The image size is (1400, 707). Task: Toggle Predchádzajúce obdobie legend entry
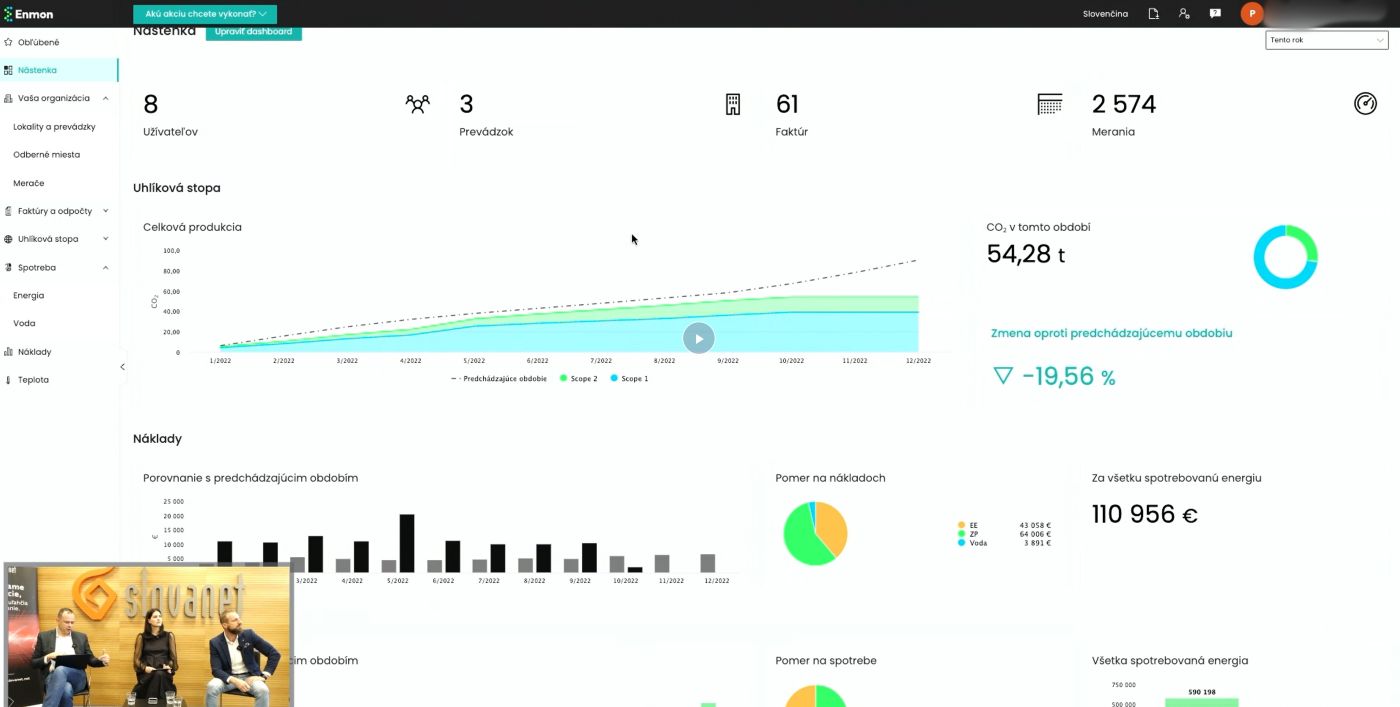pos(499,379)
